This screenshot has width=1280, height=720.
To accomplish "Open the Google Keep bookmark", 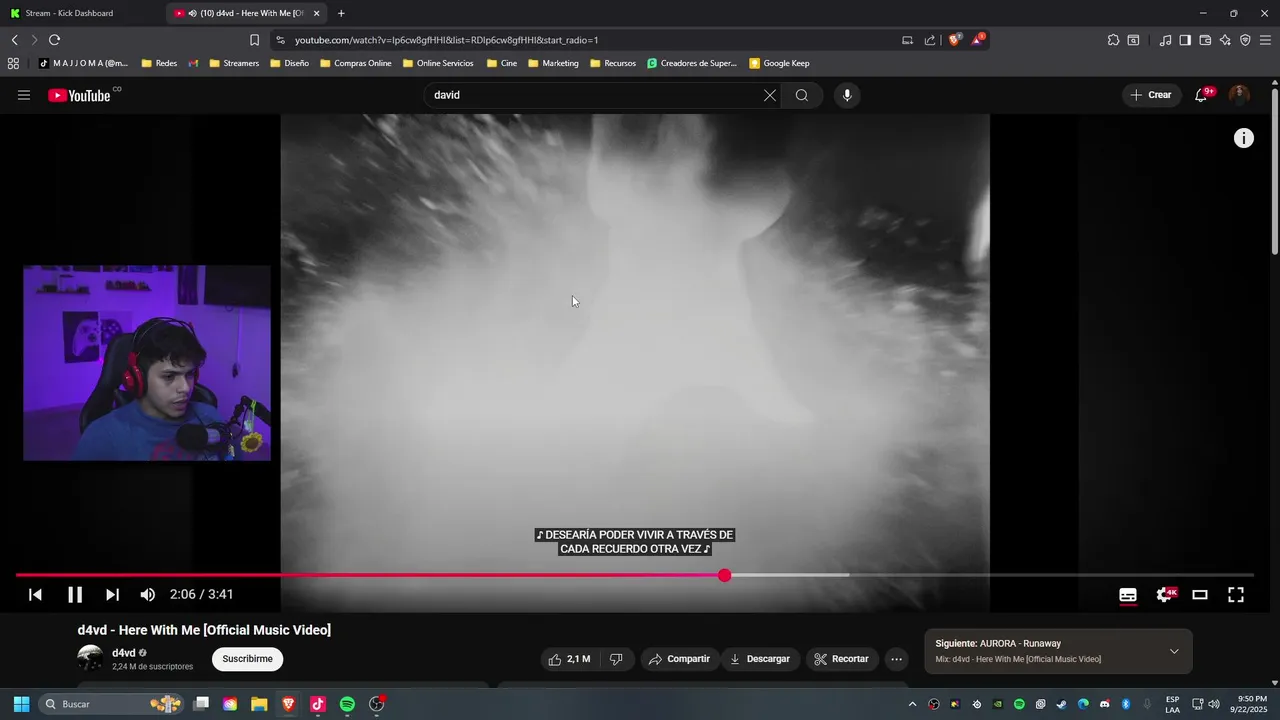I will (779, 63).
